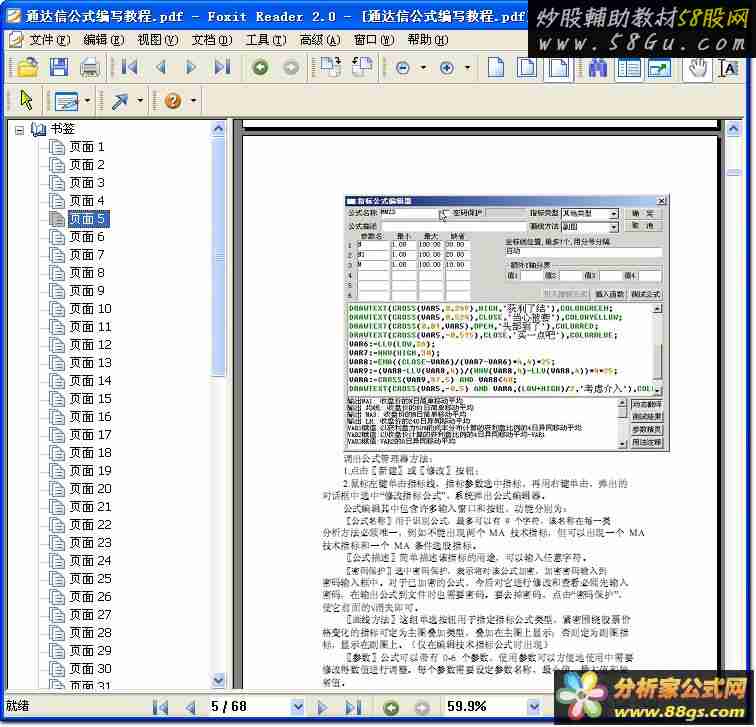Click bookmarks panel scroll down arrow

pos(218,681)
